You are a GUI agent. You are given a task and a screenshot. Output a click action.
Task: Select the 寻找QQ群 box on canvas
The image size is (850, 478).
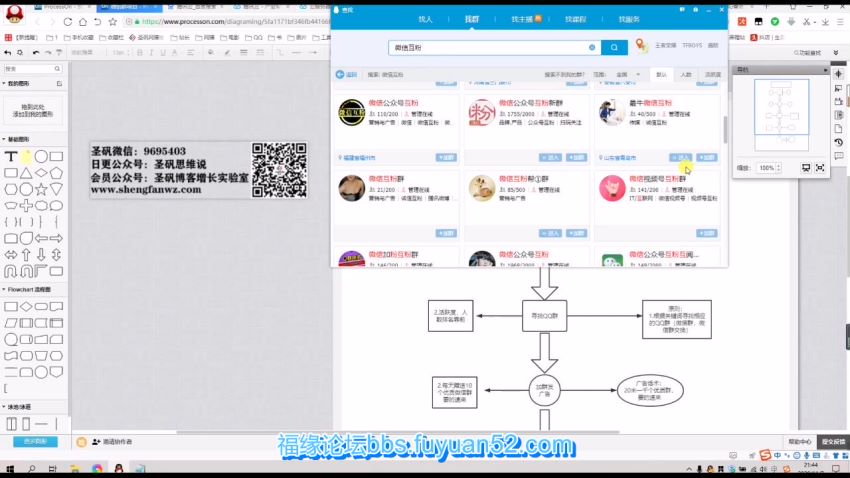point(544,315)
